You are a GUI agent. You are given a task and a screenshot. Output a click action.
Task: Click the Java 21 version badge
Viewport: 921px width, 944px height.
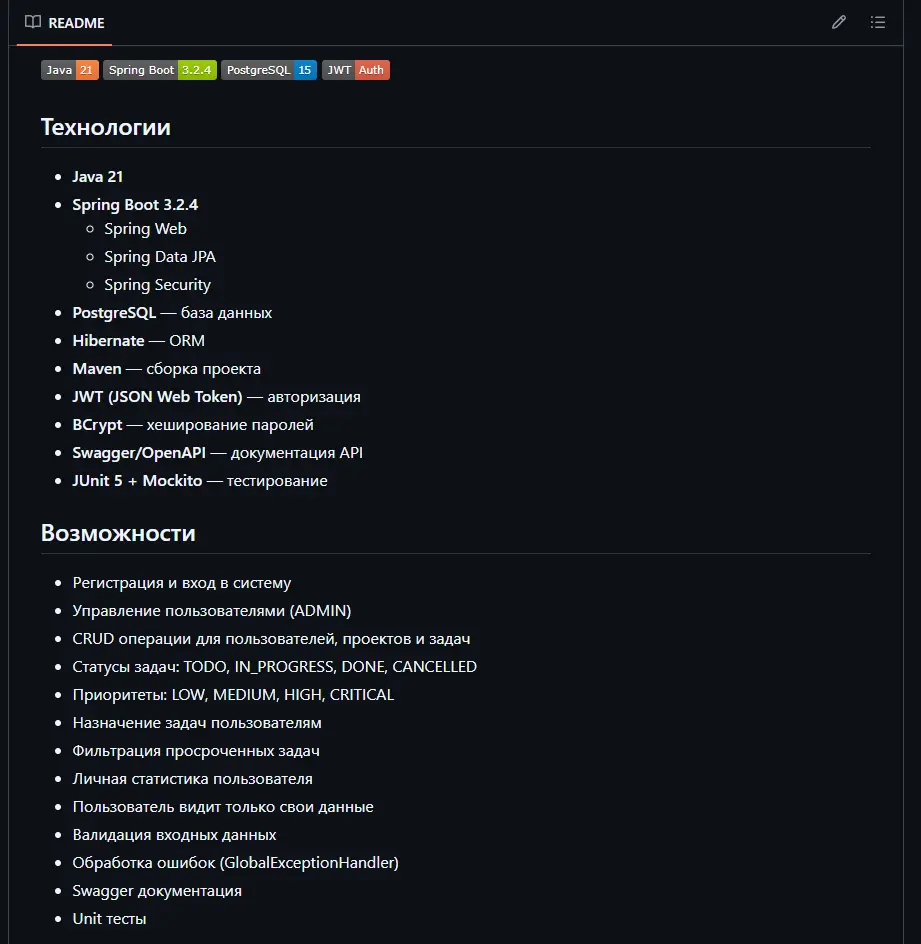tap(69, 70)
